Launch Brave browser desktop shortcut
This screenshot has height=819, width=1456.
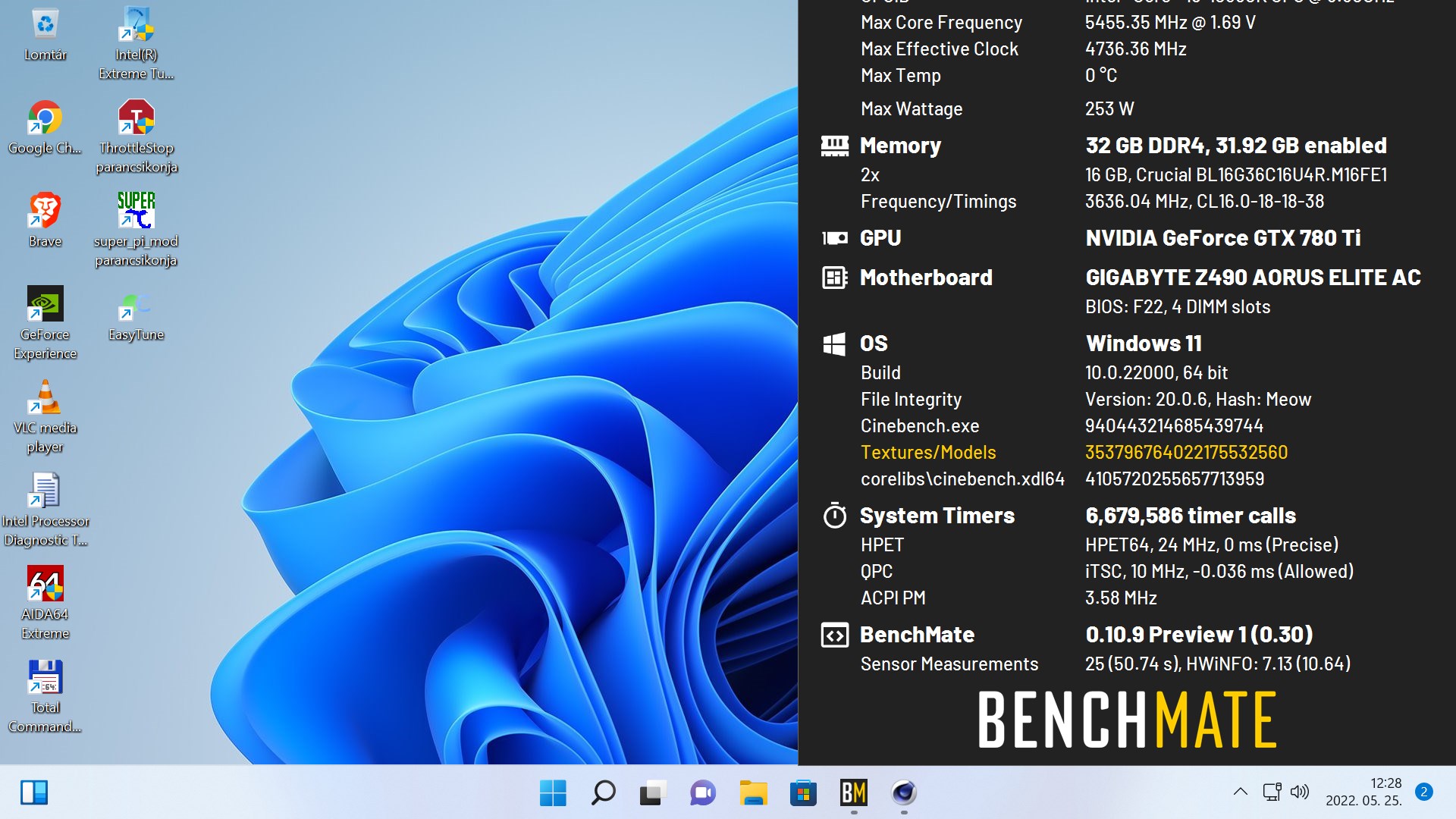tap(45, 221)
